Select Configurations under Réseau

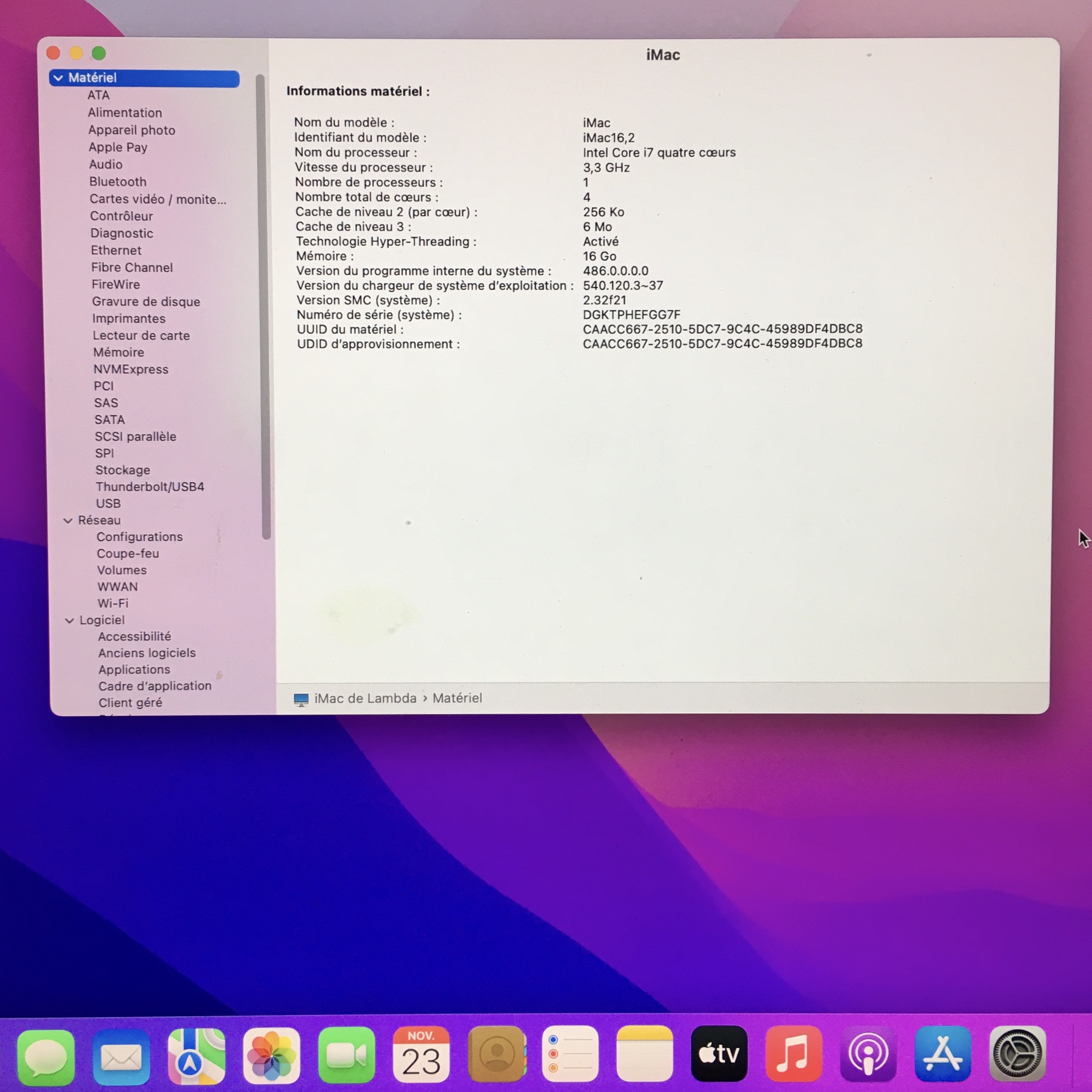pos(140,537)
